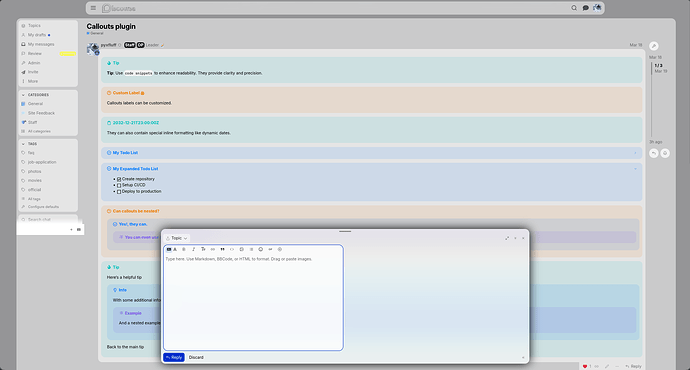This screenshot has height=370, width=690.
Task: Apply italic formatting in composer toolbar
Action: [193, 249]
